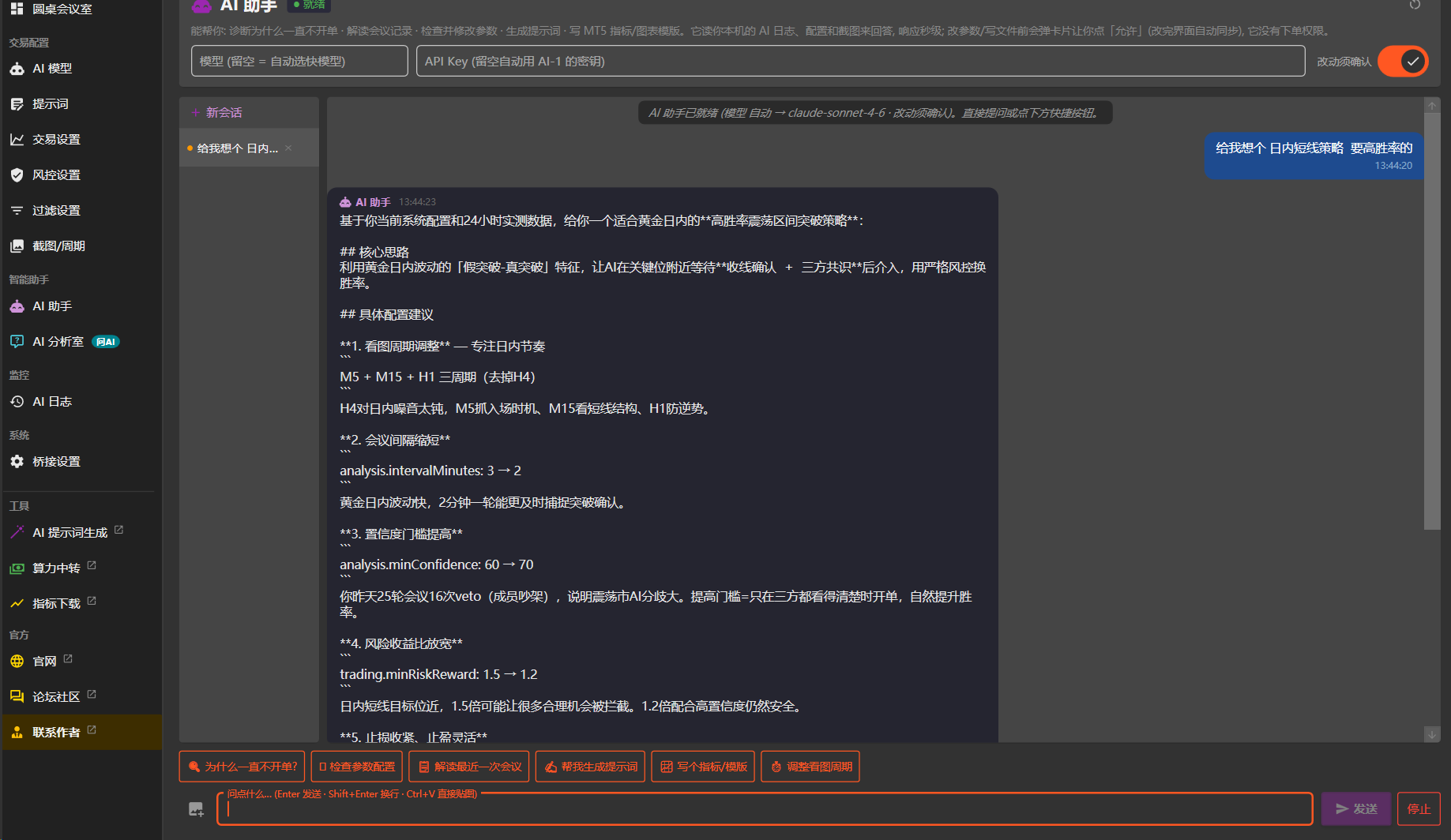The image size is (1451, 840).
Task: Click the 桥接设置 gear icon
Action: pyautogui.click(x=17, y=462)
